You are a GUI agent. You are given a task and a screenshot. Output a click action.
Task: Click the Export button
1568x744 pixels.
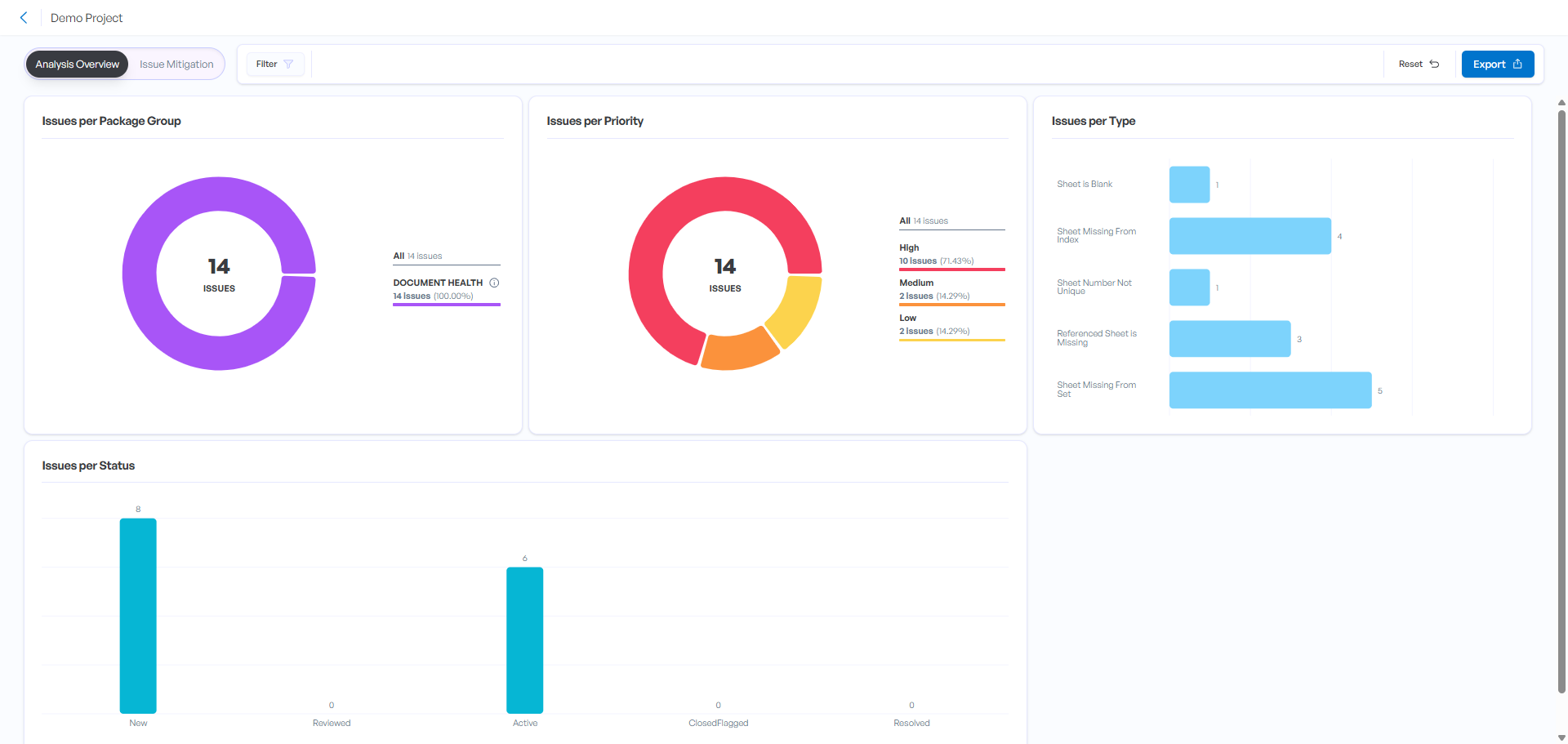(1497, 64)
